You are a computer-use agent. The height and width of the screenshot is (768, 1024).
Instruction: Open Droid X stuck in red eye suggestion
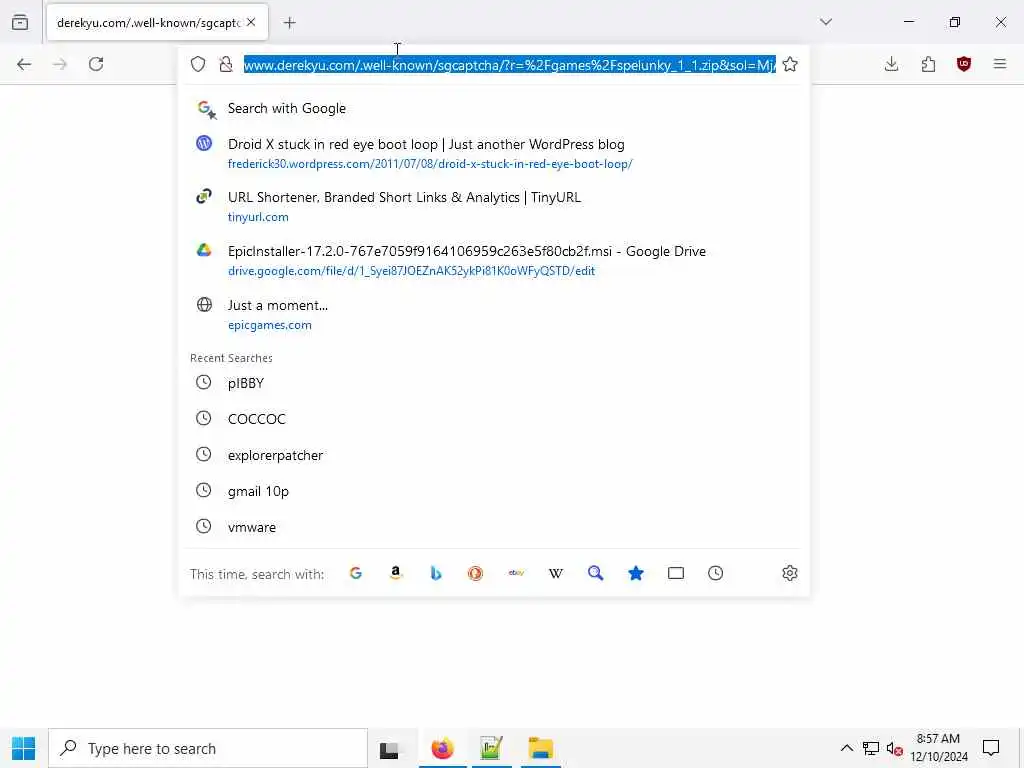point(494,153)
